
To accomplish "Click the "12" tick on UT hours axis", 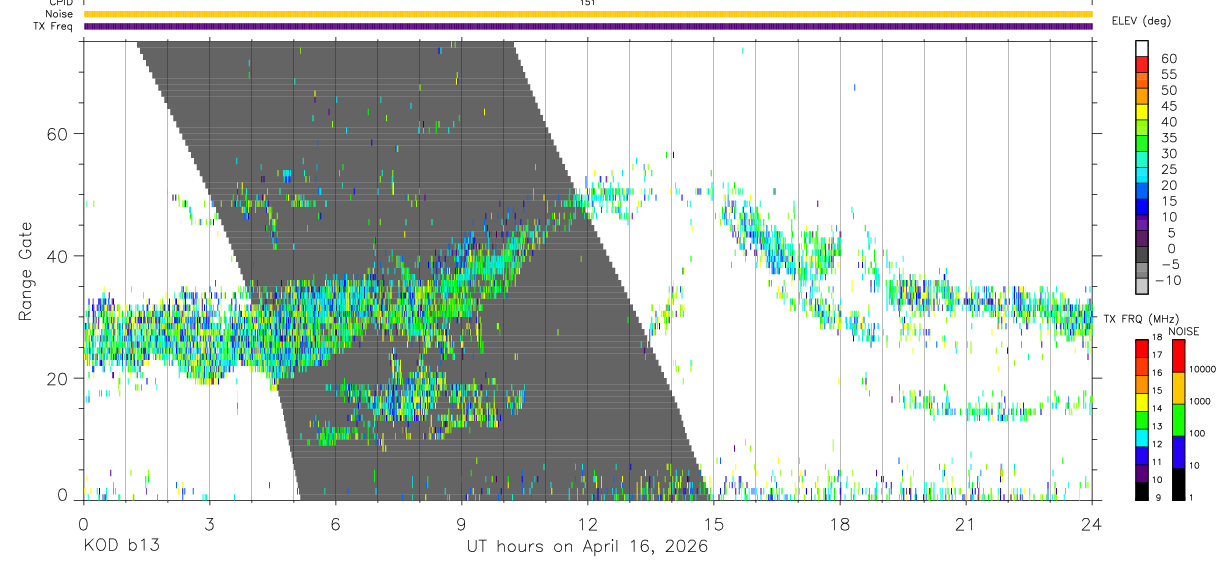I will tap(587, 523).
